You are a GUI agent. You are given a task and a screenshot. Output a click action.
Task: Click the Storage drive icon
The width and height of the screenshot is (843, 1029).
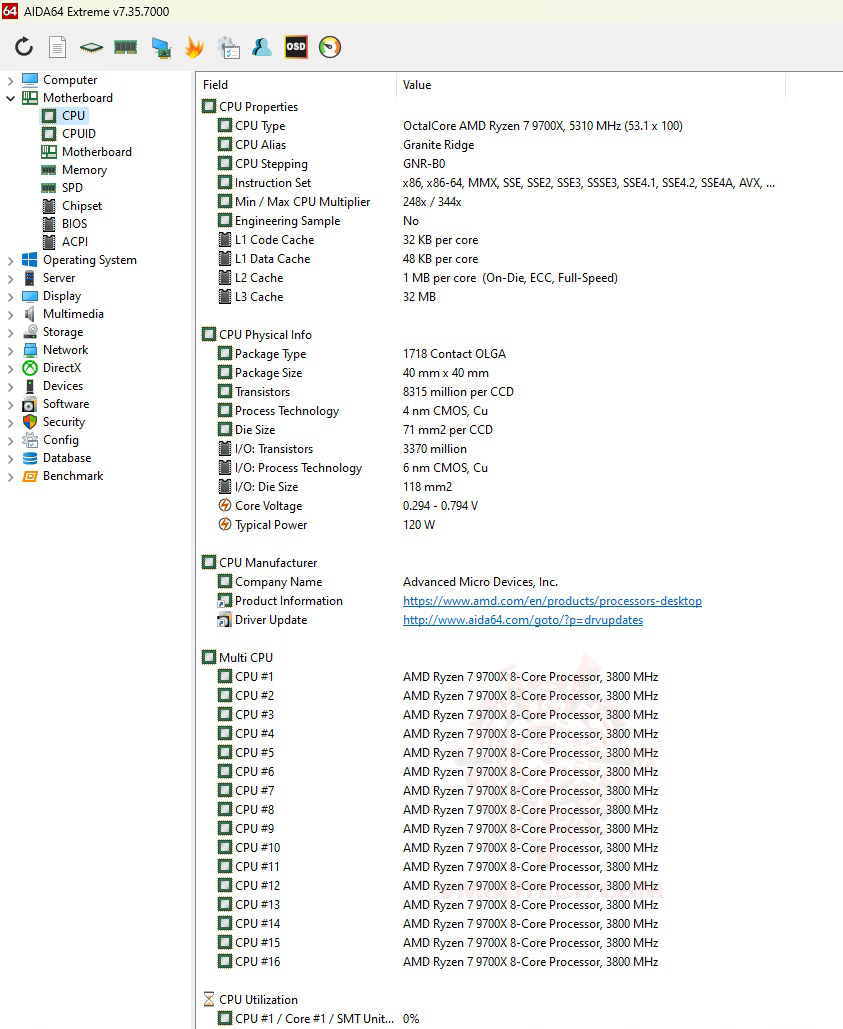[30, 332]
